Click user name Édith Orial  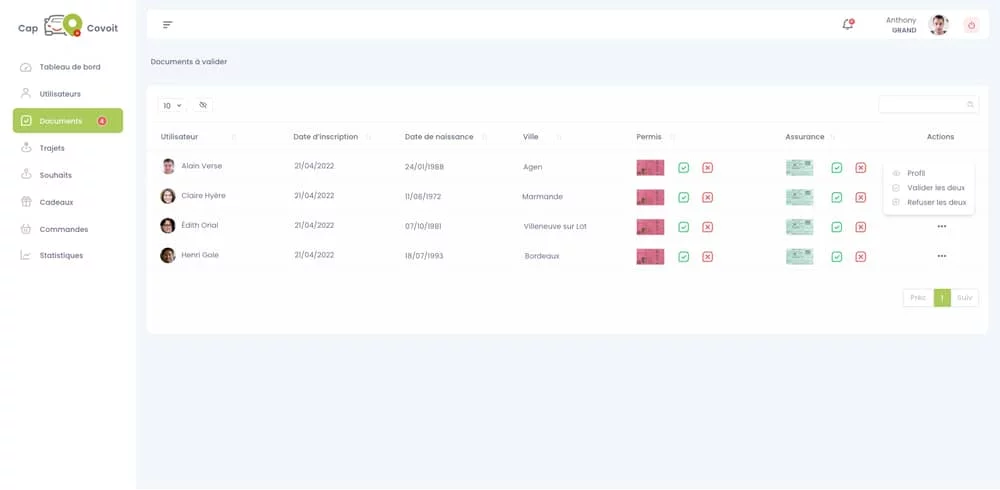200,225
